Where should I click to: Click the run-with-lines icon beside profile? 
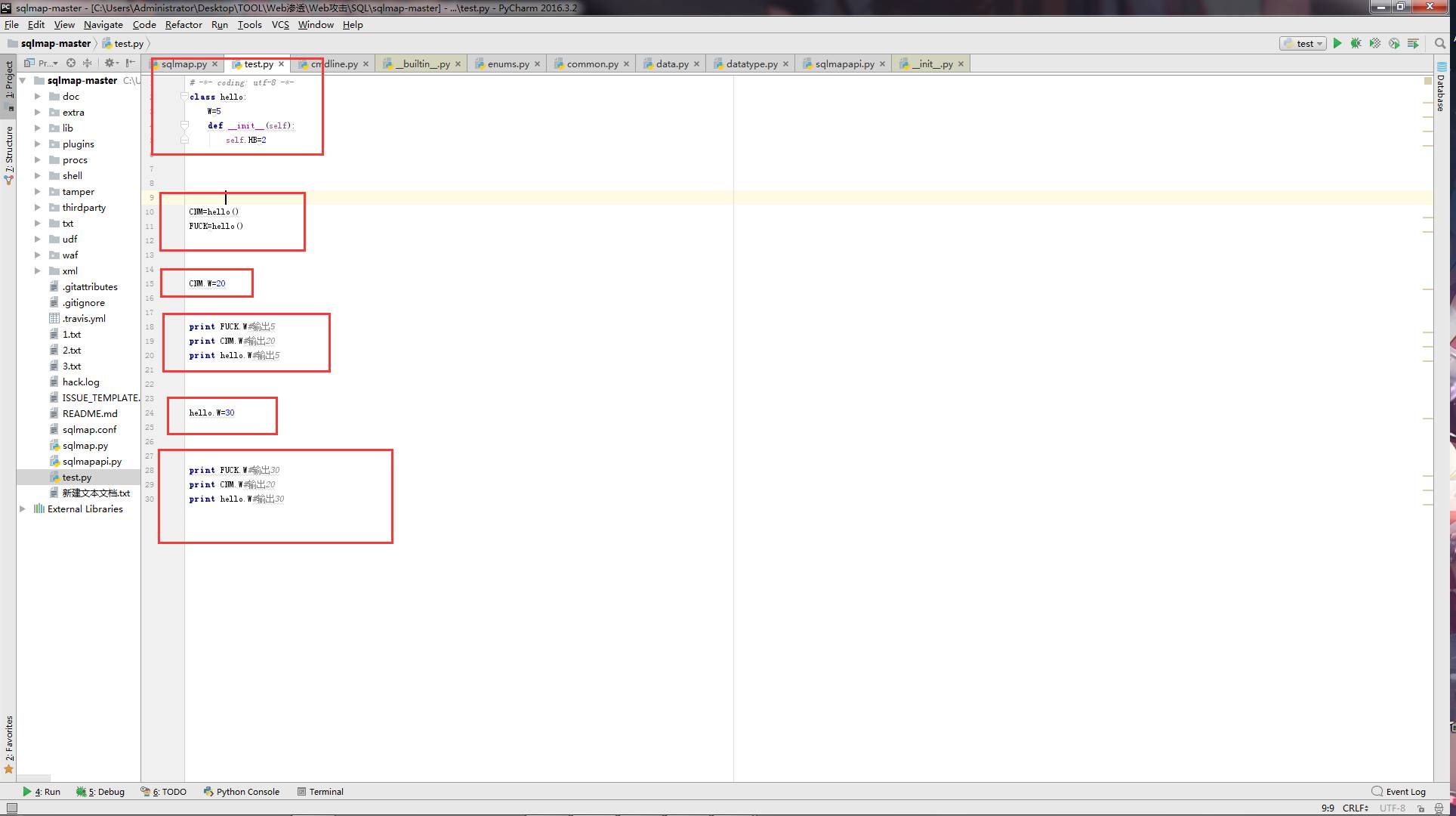[x=1413, y=44]
